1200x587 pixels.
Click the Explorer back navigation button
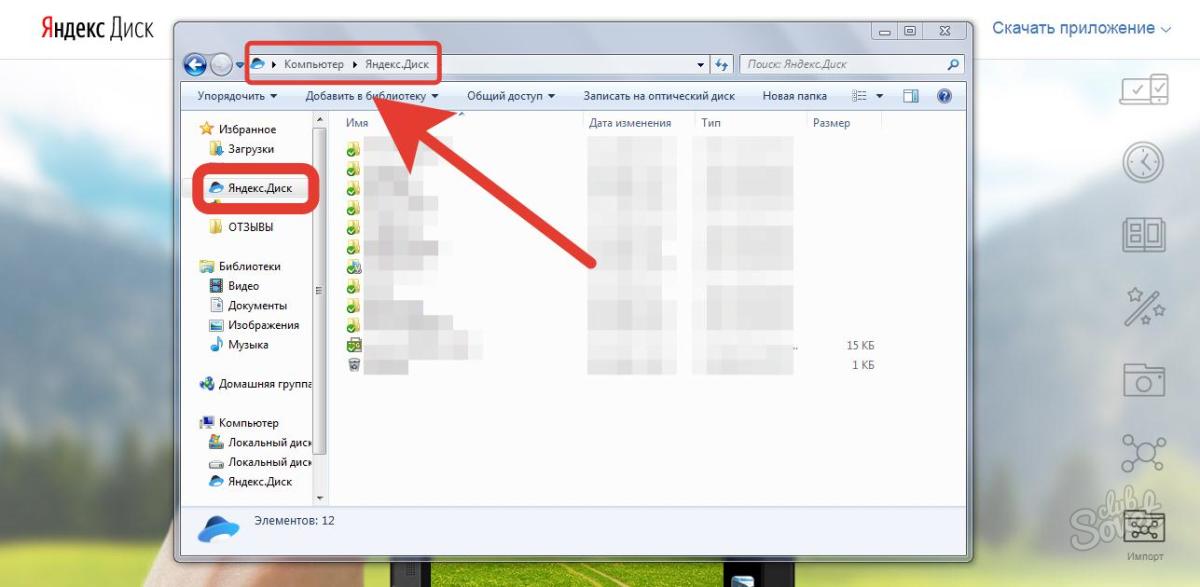tap(195, 65)
